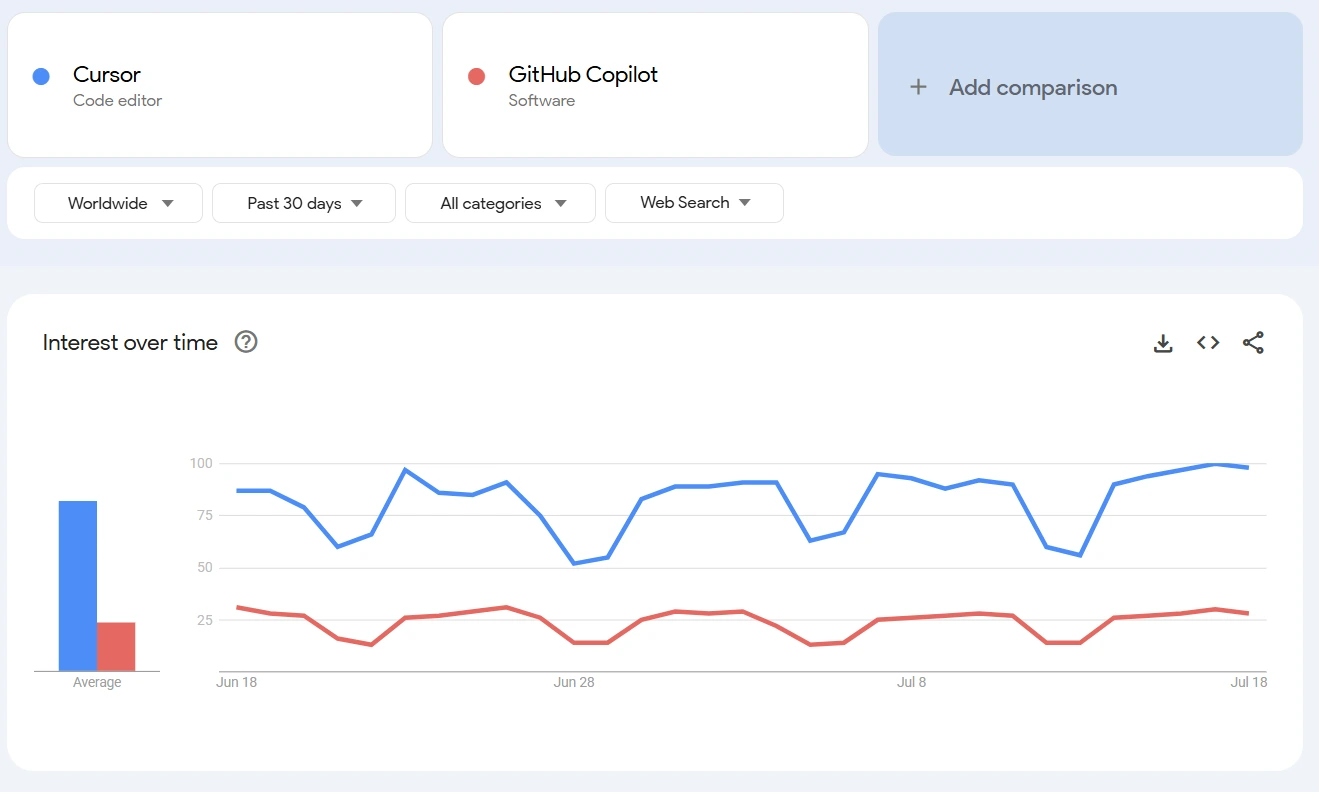The height and width of the screenshot is (792, 1319).
Task: Click the 75 y-axis label
Action: pyautogui.click(x=205, y=515)
